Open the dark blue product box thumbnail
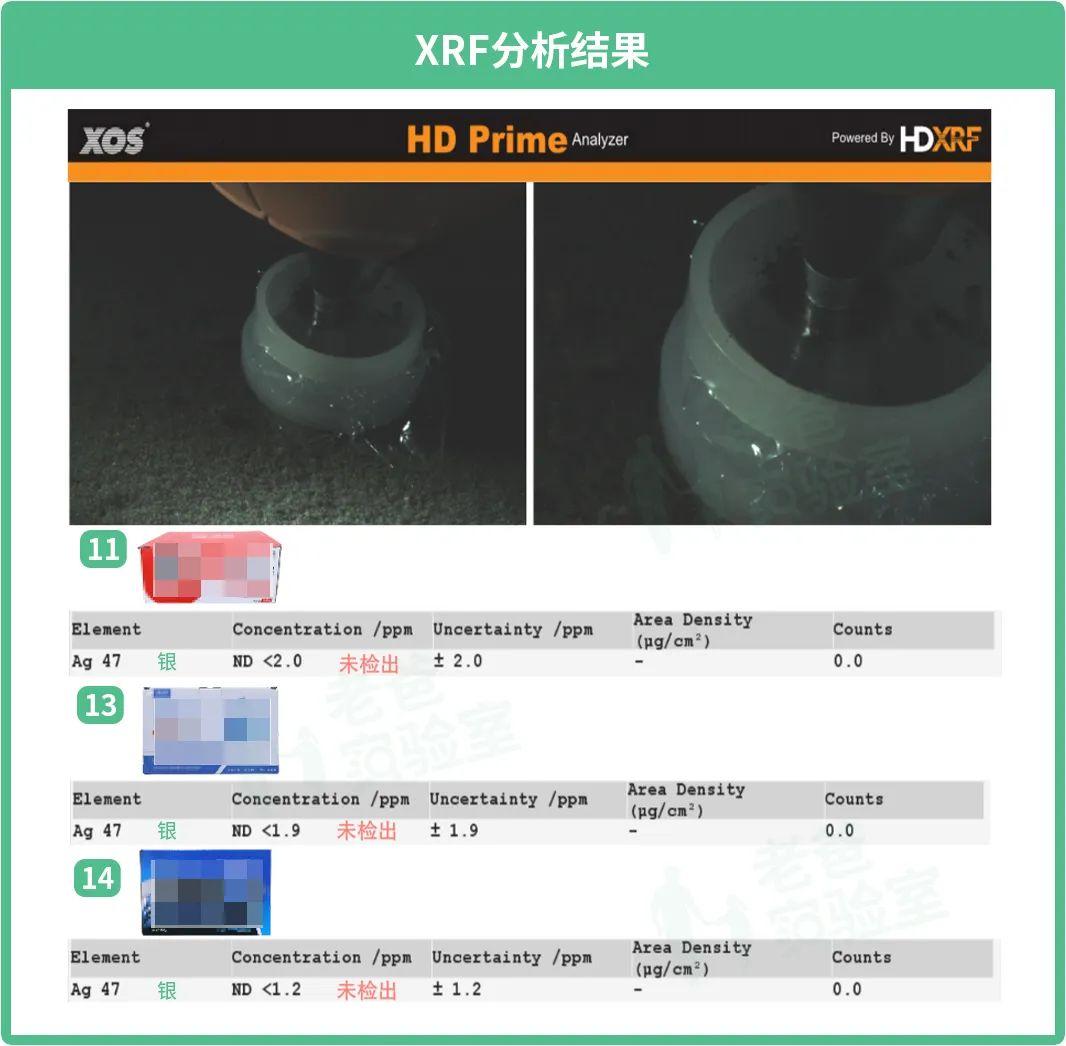 tap(205, 892)
